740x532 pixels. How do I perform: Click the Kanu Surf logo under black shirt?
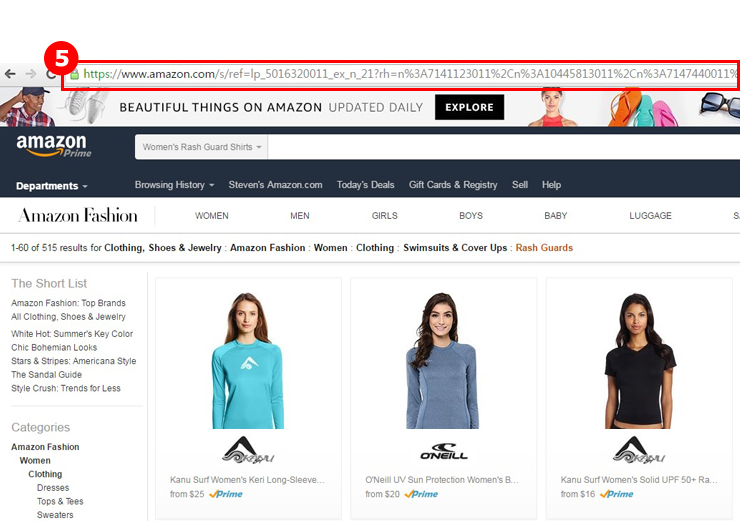click(639, 450)
